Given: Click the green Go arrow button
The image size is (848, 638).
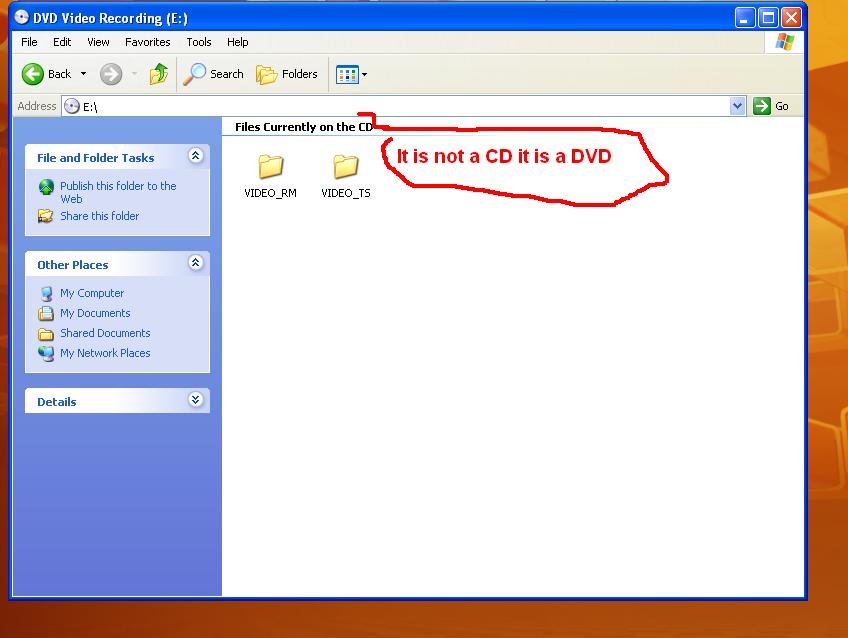Looking at the screenshot, I should point(761,106).
